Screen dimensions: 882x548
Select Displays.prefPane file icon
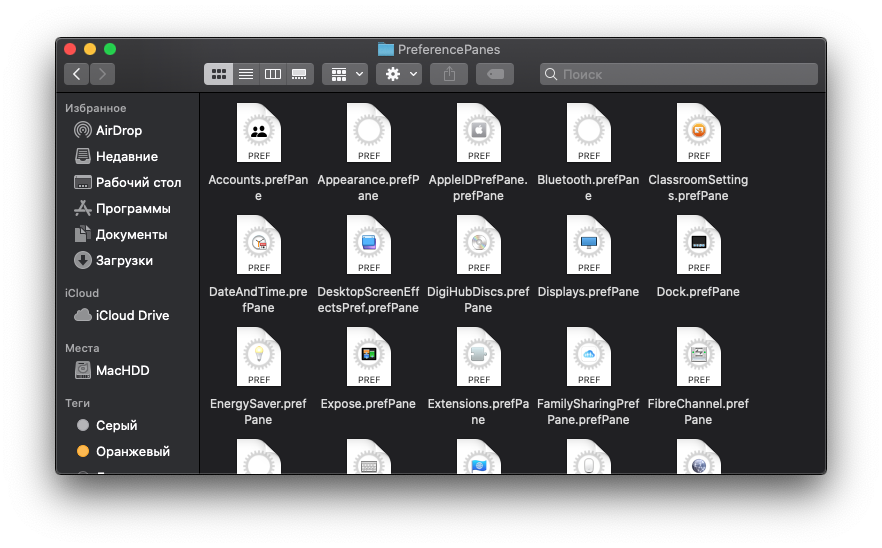[x=588, y=245]
